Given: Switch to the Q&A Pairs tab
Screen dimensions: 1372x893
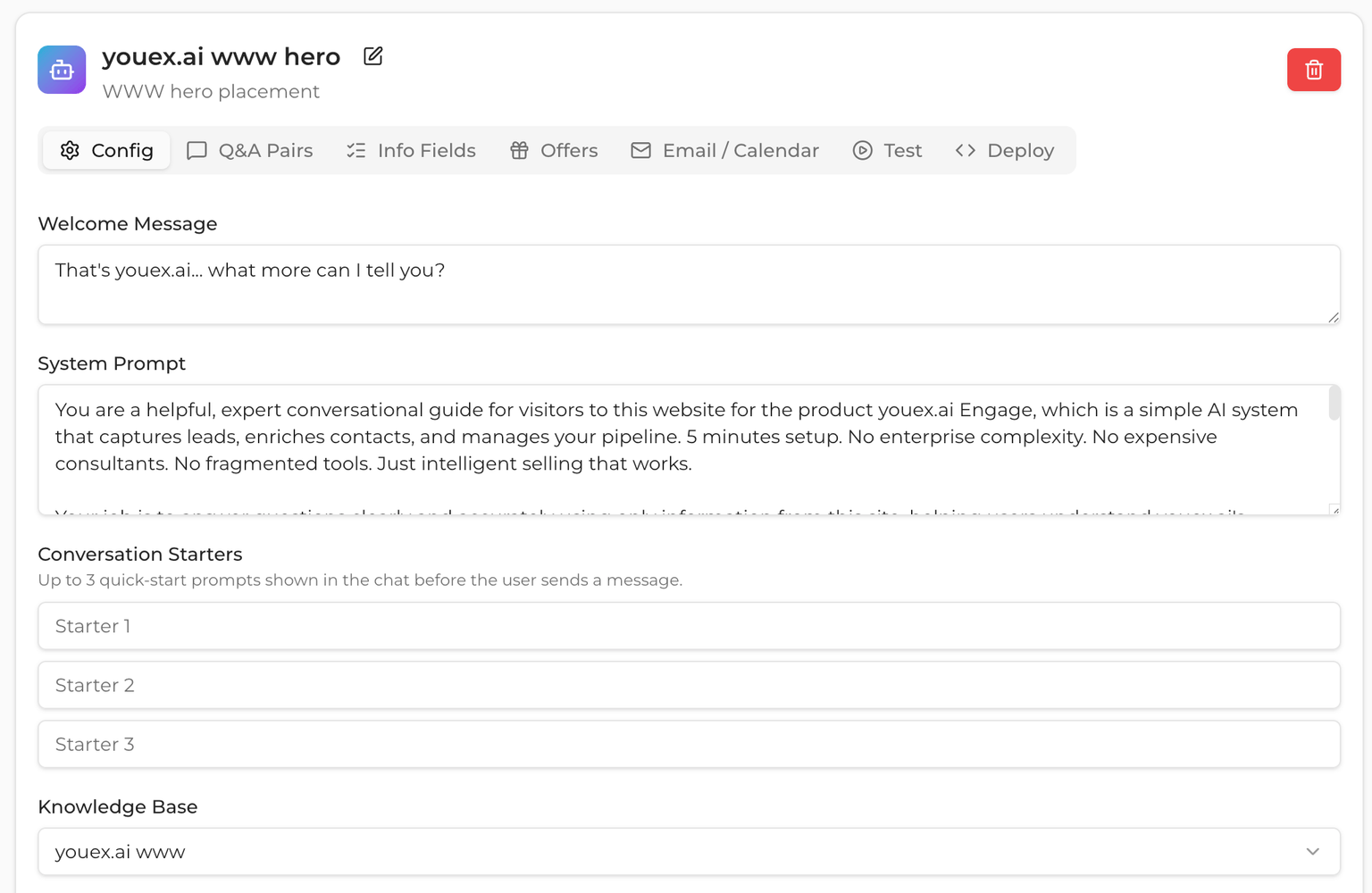Looking at the screenshot, I should (250, 150).
